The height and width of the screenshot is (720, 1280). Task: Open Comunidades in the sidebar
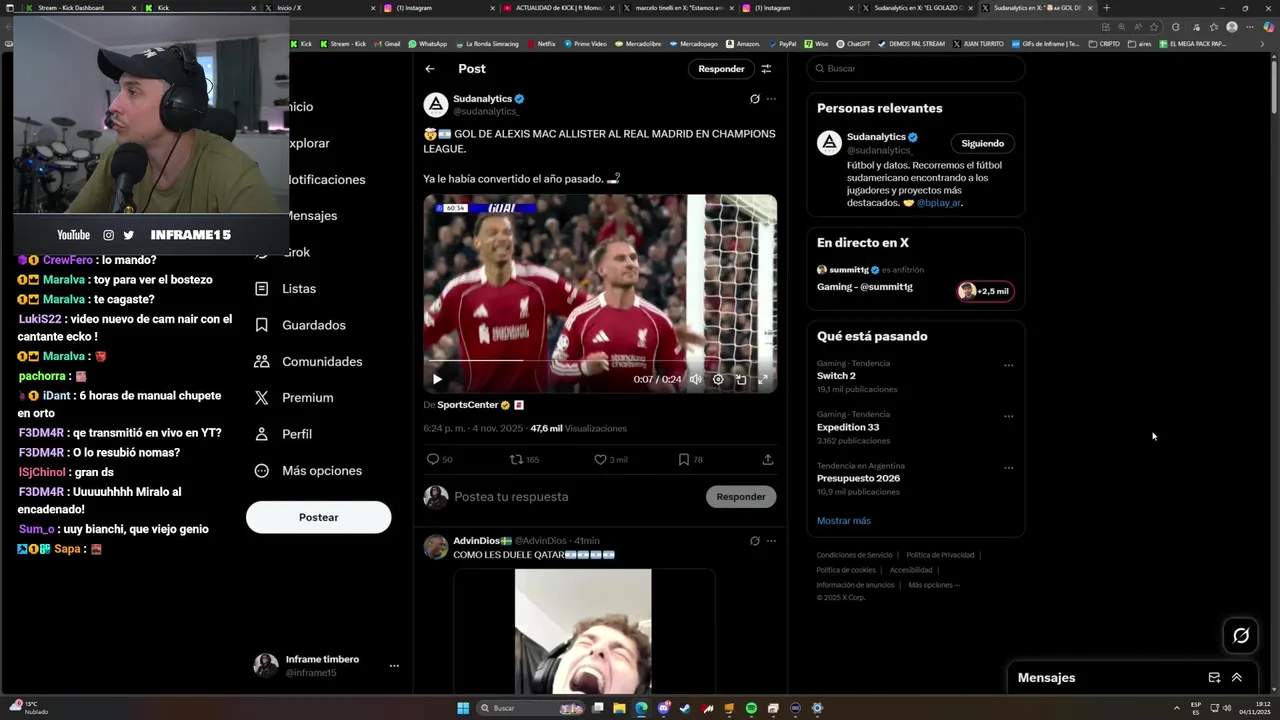point(308,362)
